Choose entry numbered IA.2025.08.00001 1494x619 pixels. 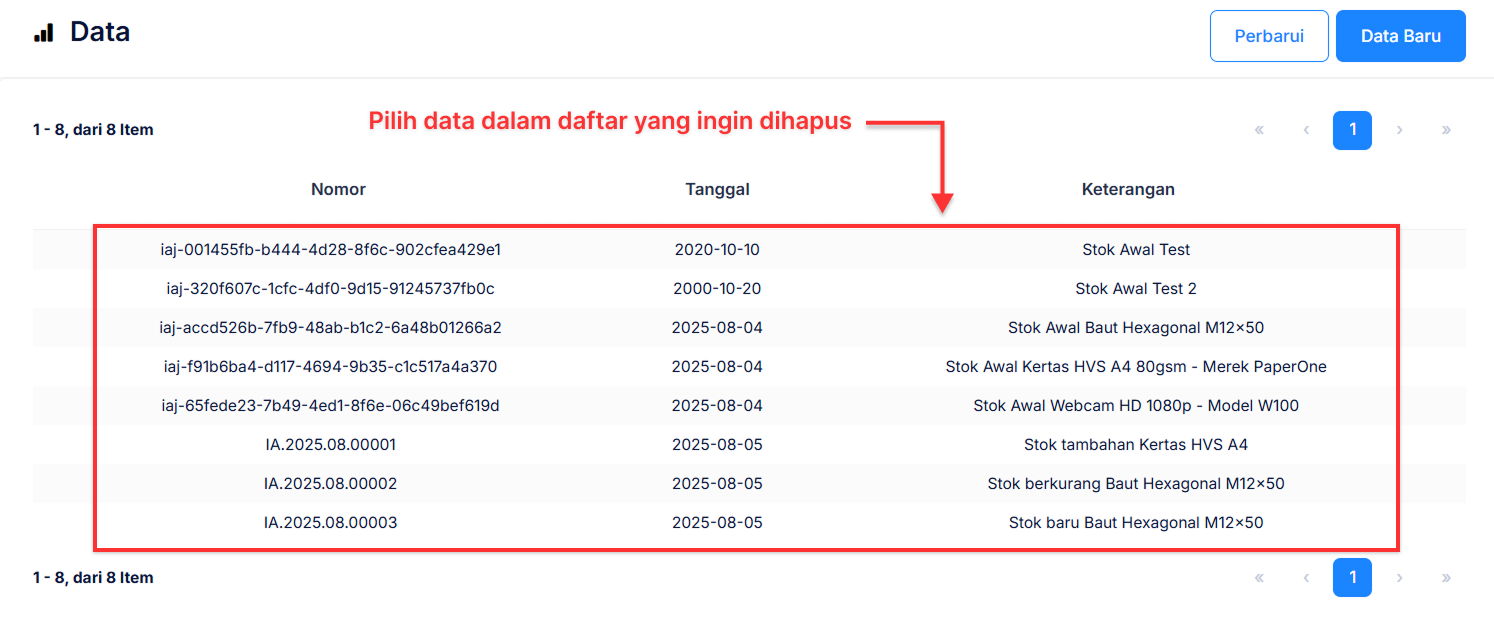[330, 445]
